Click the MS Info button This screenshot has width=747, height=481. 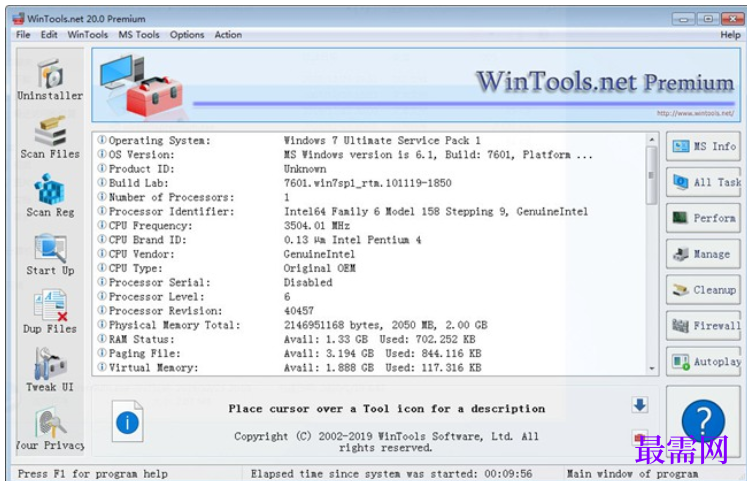pos(703,146)
